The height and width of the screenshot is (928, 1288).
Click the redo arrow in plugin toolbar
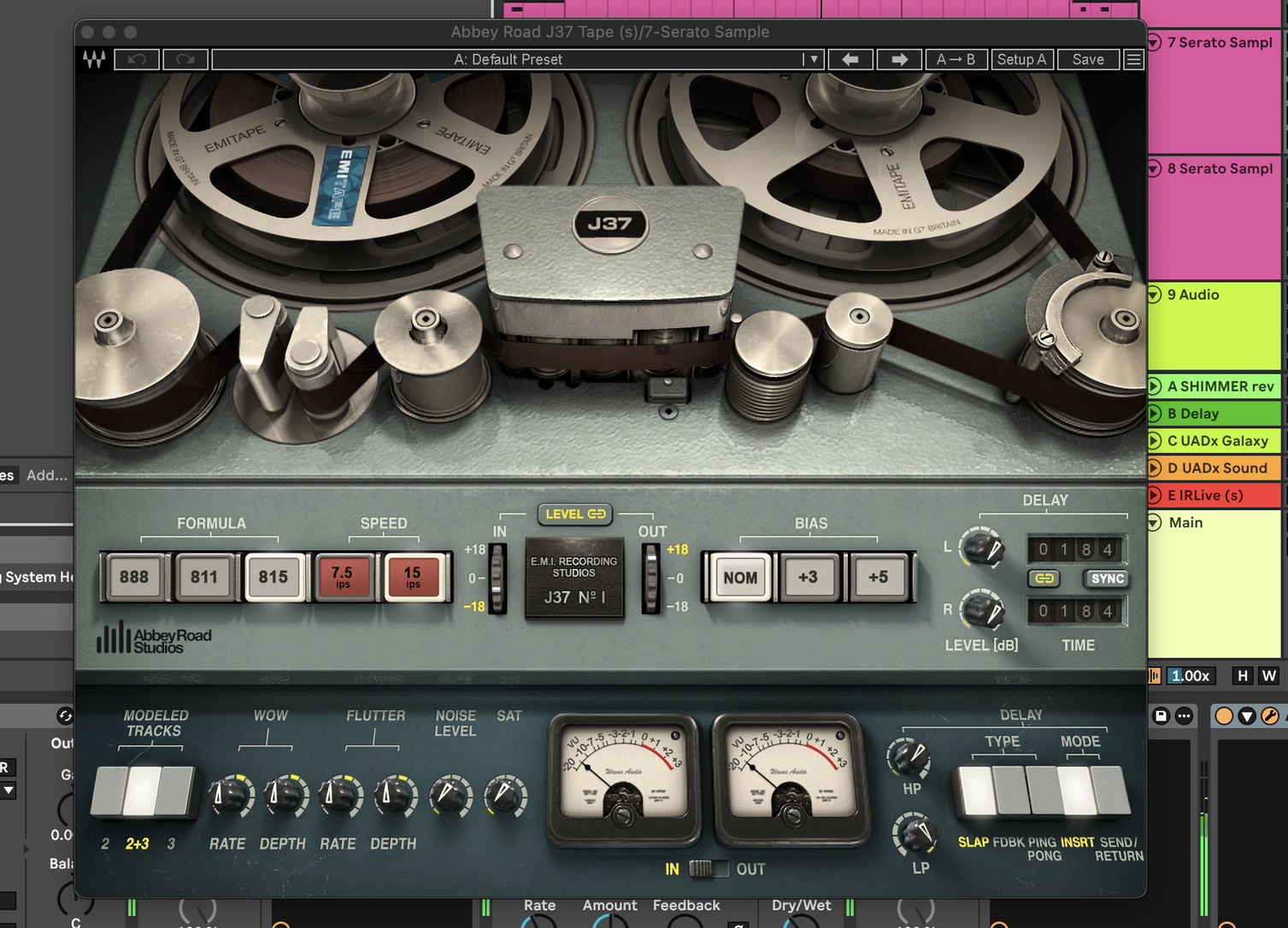coord(185,60)
